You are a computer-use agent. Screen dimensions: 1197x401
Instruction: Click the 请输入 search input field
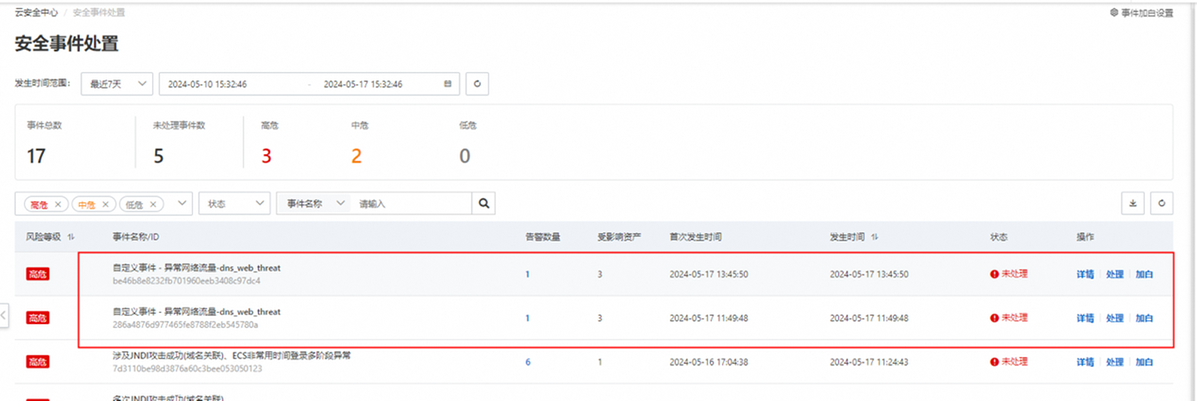tap(410, 203)
